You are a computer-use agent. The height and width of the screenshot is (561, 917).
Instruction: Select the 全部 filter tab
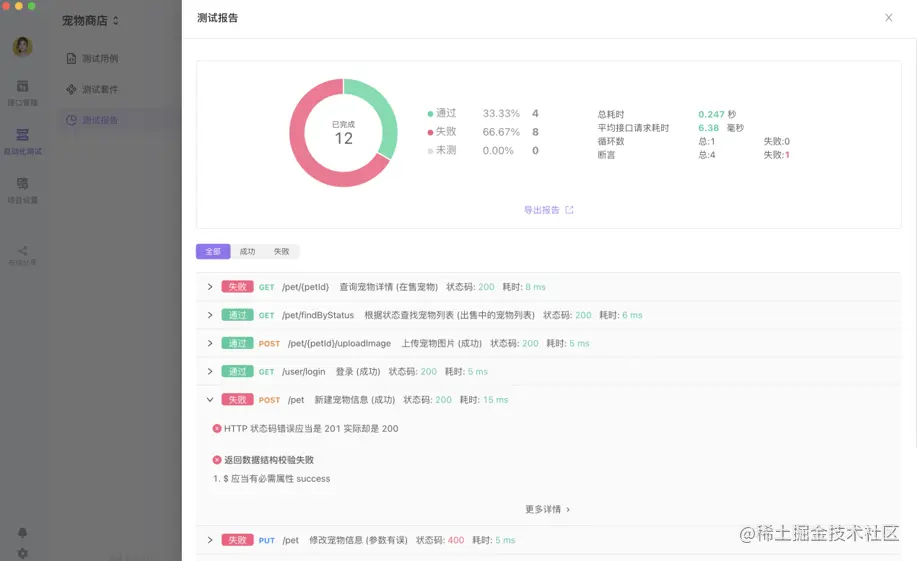coord(213,252)
